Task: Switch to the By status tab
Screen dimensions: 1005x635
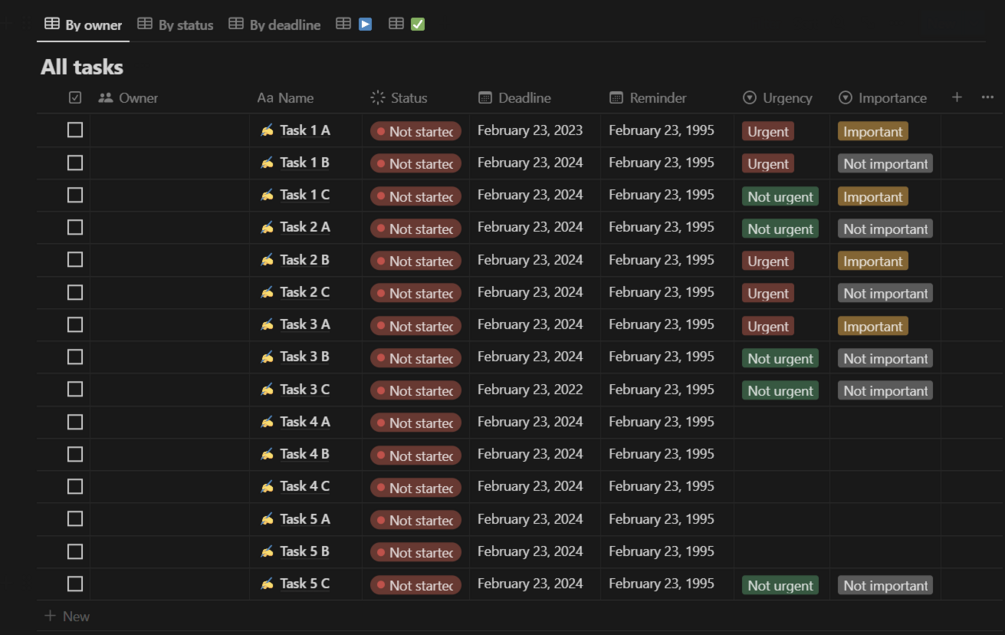Action: pos(175,25)
